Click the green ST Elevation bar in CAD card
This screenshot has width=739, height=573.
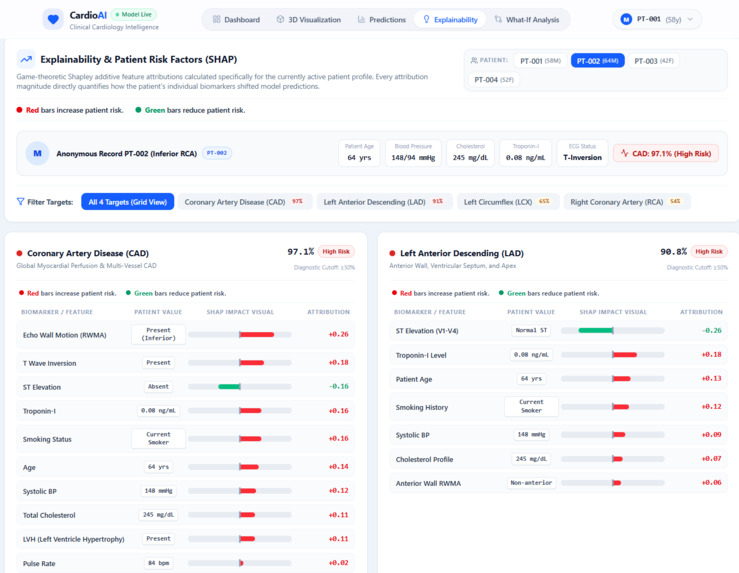coord(229,387)
